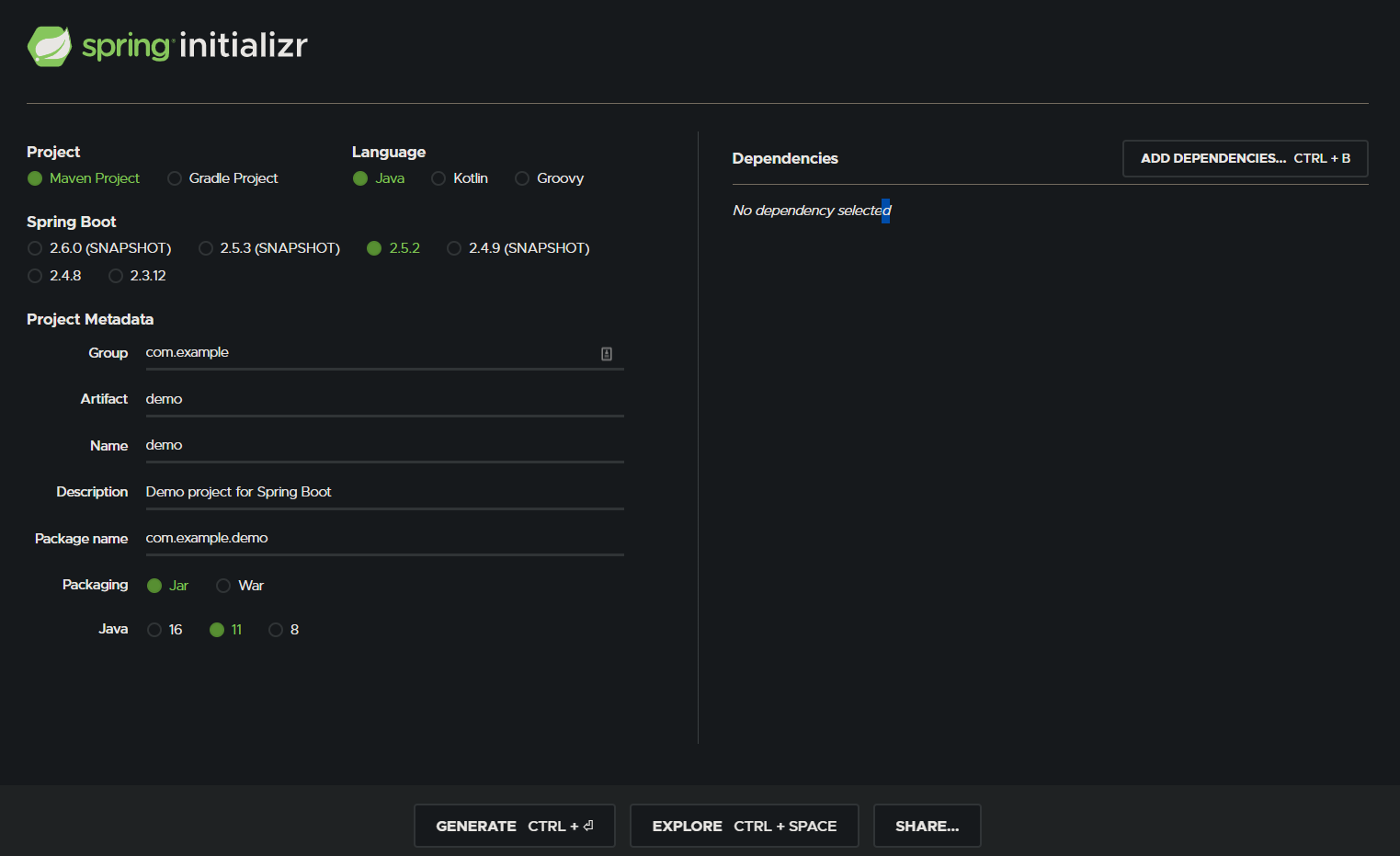Screen dimensions: 1400x856
Task: Open the Share dialog
Action: point(928,826)
